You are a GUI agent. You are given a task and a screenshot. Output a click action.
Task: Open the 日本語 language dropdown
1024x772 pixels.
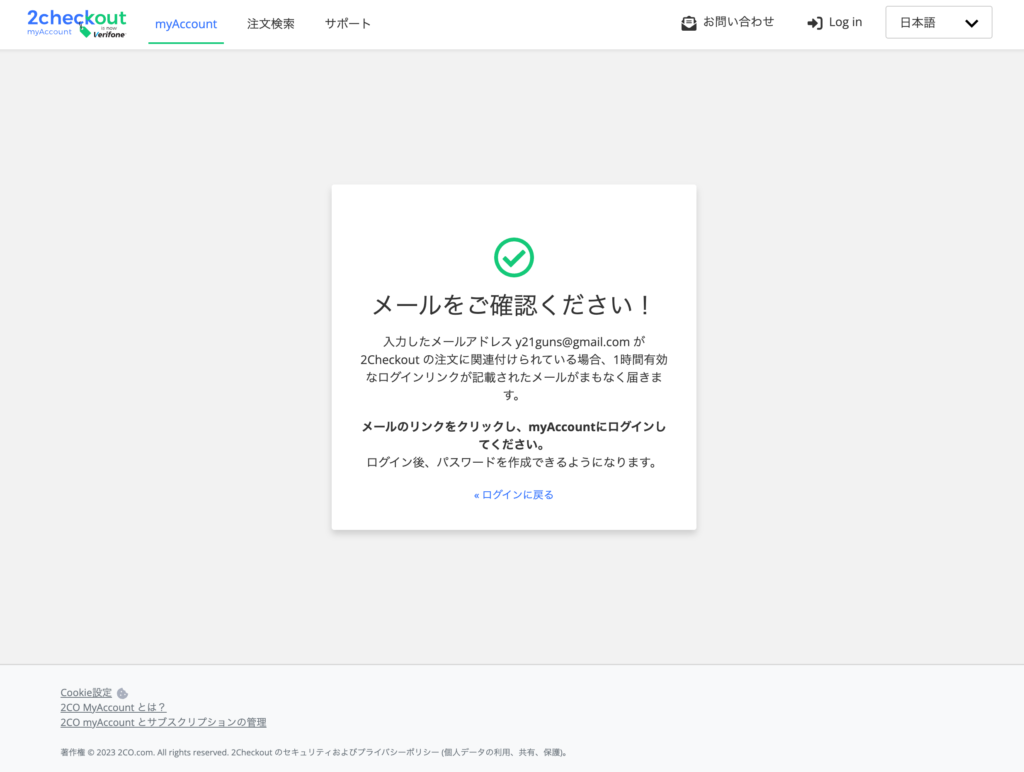click(938, 23)
